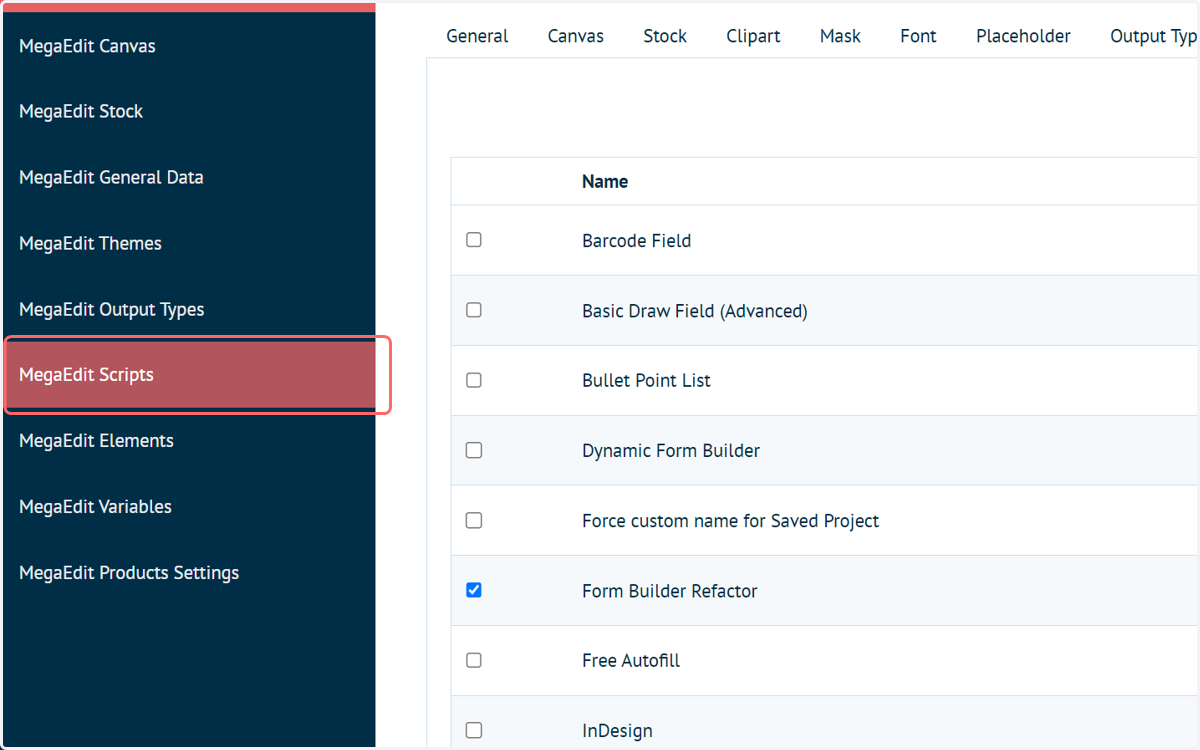Open MegaEdit Products Settings
The width and height of the screenshot is (1200, 750).
click(129, 573)
